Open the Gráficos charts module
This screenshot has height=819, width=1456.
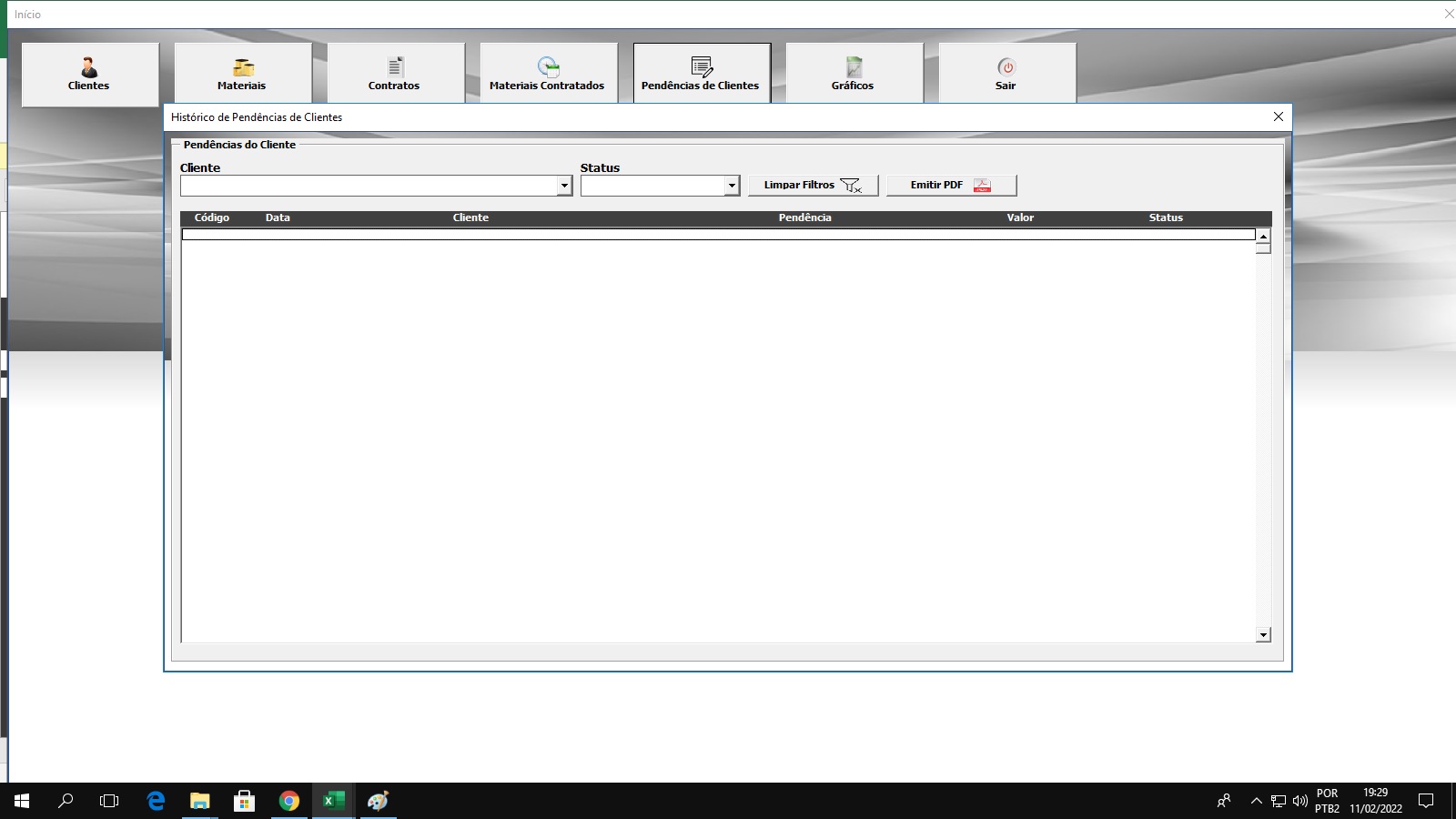854,75
